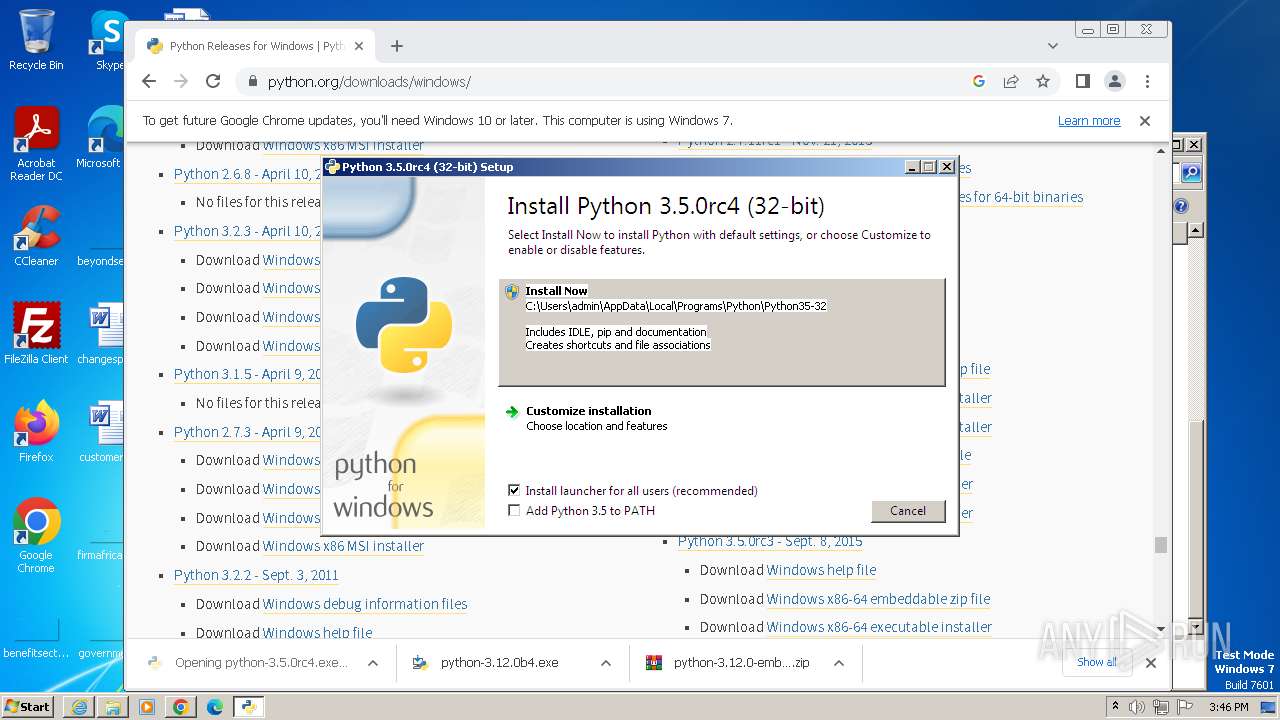Open Recycle Bin desktop icon

(x=36, y=40)
